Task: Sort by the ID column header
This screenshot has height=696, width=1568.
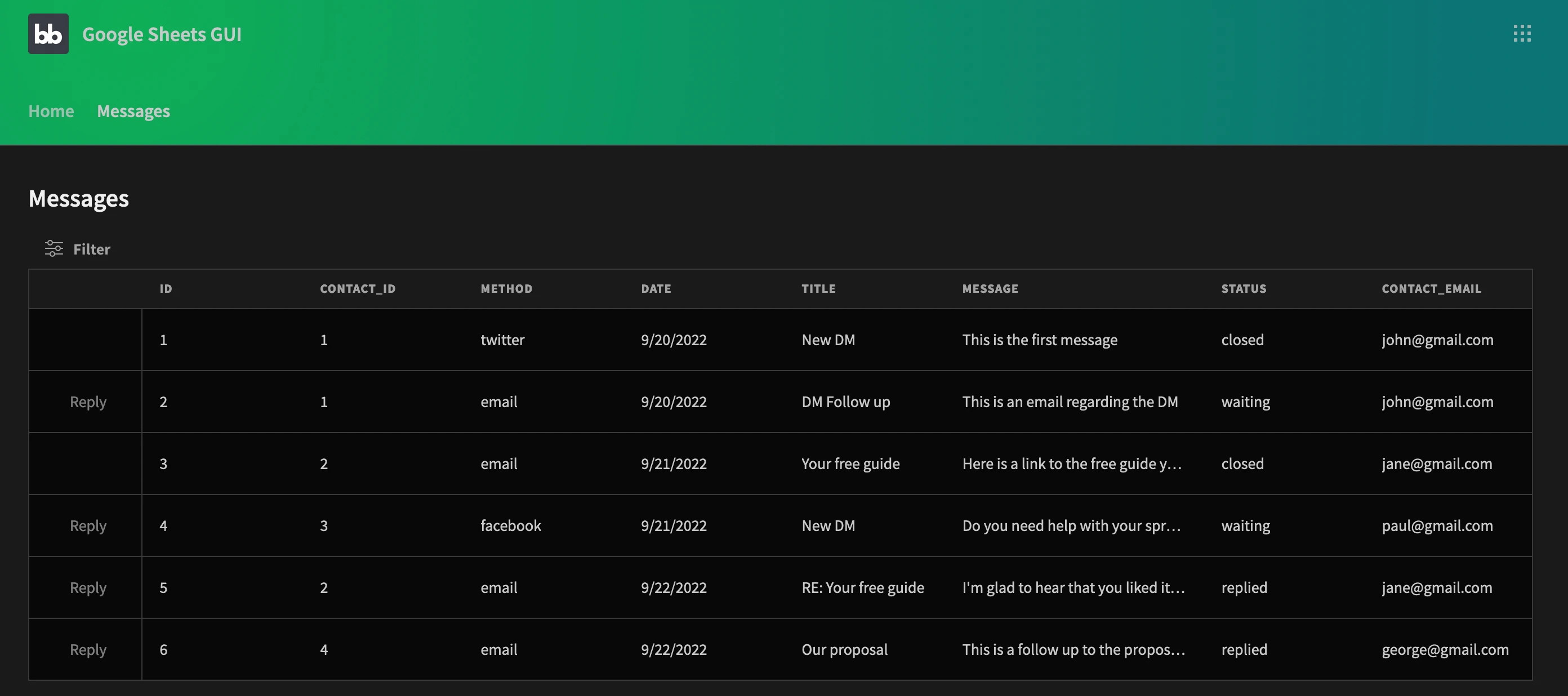Action: [x=166, y=288]
